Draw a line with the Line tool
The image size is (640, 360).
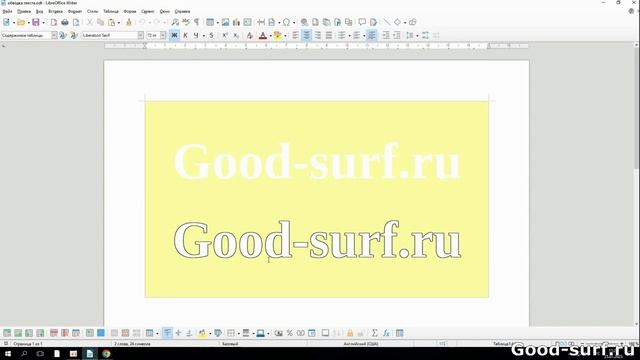pyautogui.click(x=386, y=22)
